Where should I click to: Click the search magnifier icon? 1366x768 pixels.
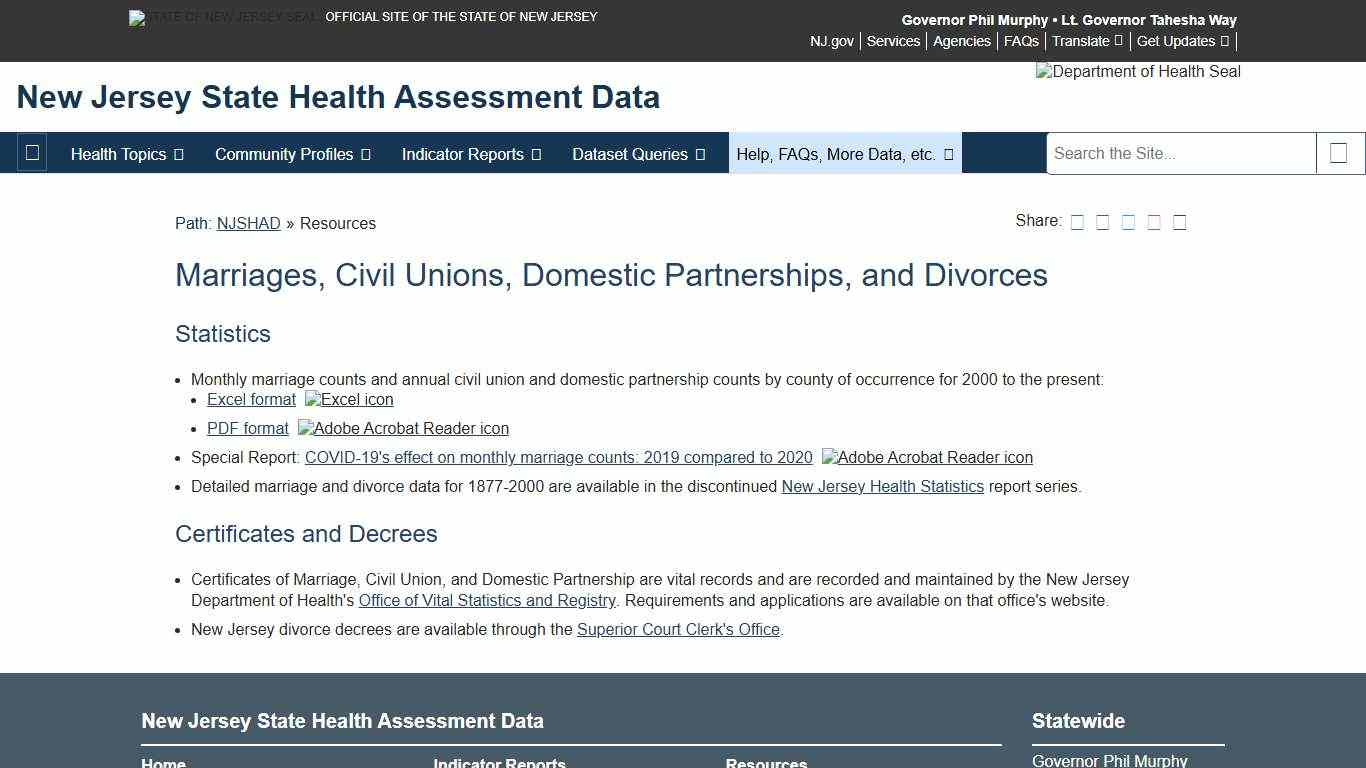[x=1340, y=153]
